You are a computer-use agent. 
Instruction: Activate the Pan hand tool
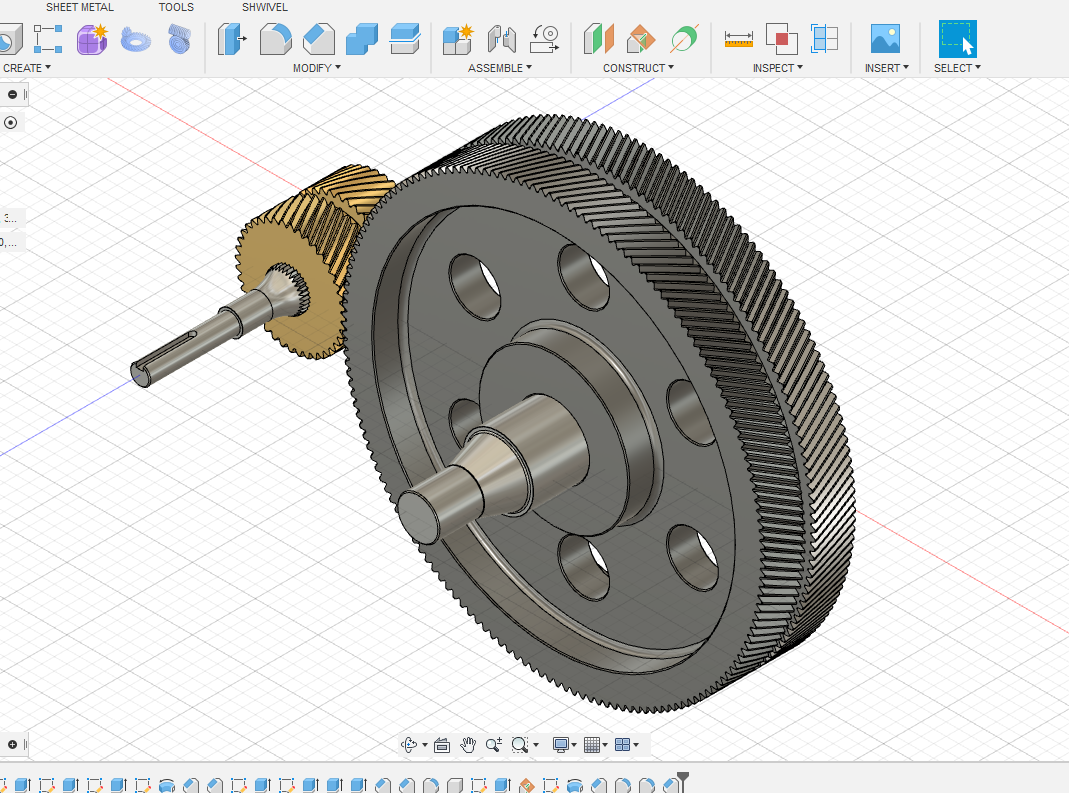468,745
